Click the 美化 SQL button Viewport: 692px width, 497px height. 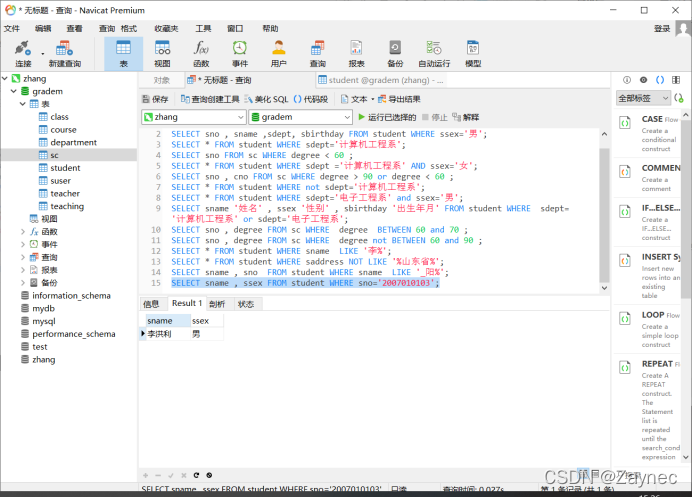tap(267, 99)
